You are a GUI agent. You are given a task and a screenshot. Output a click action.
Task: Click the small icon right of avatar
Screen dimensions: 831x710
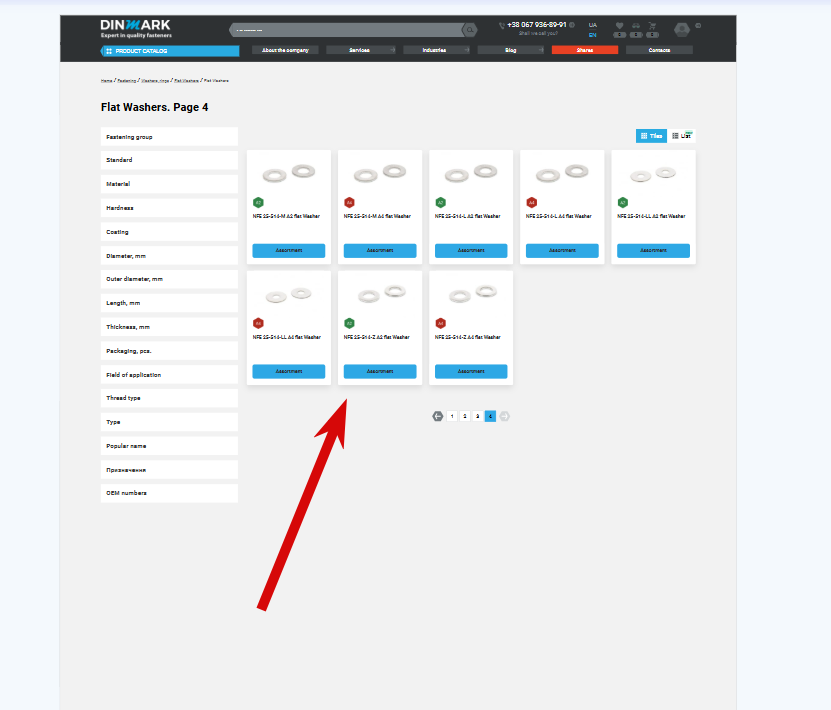point(698,25)
